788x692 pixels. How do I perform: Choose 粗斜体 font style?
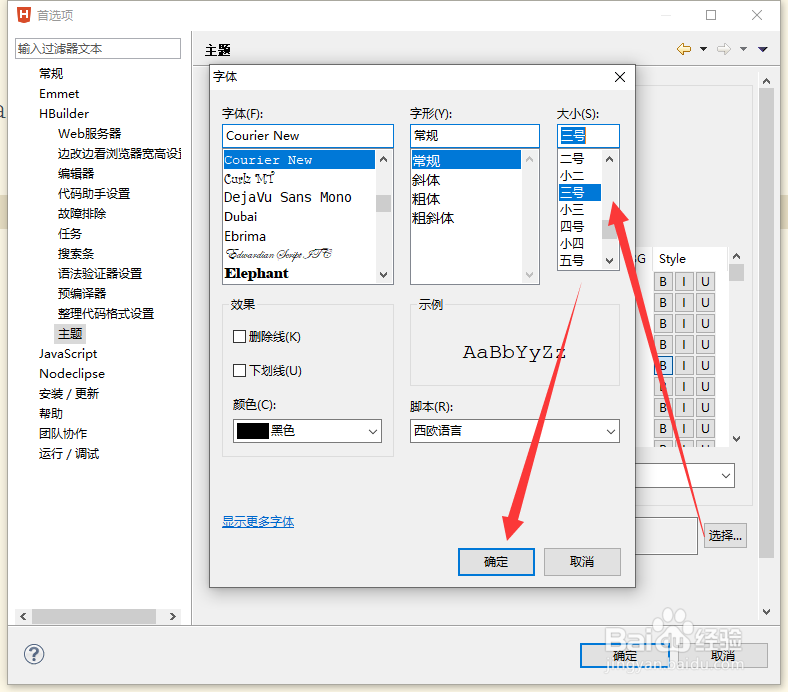click(x=433, y=218)
